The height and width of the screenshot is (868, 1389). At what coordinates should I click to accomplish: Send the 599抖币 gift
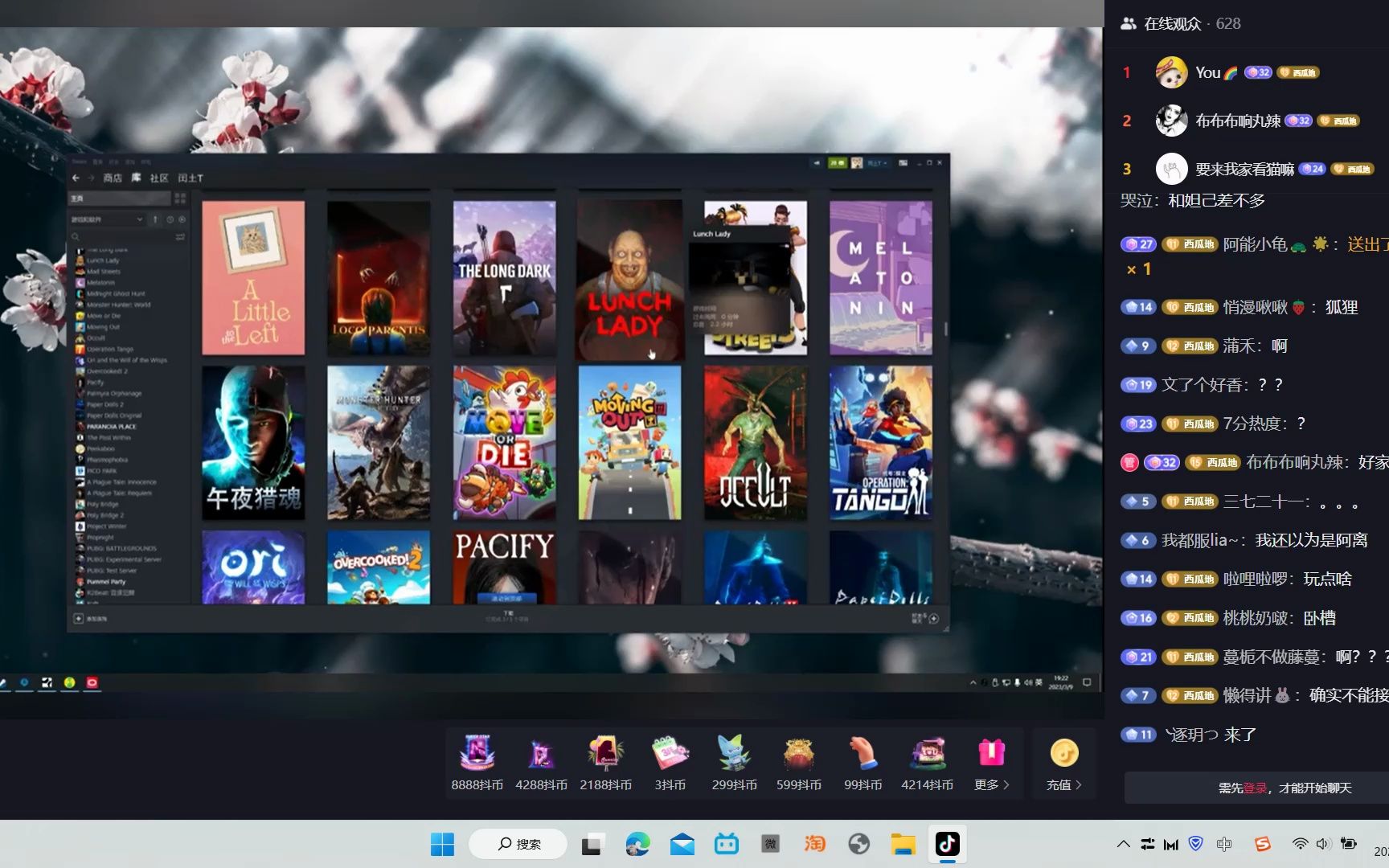[x=798, y=764]
